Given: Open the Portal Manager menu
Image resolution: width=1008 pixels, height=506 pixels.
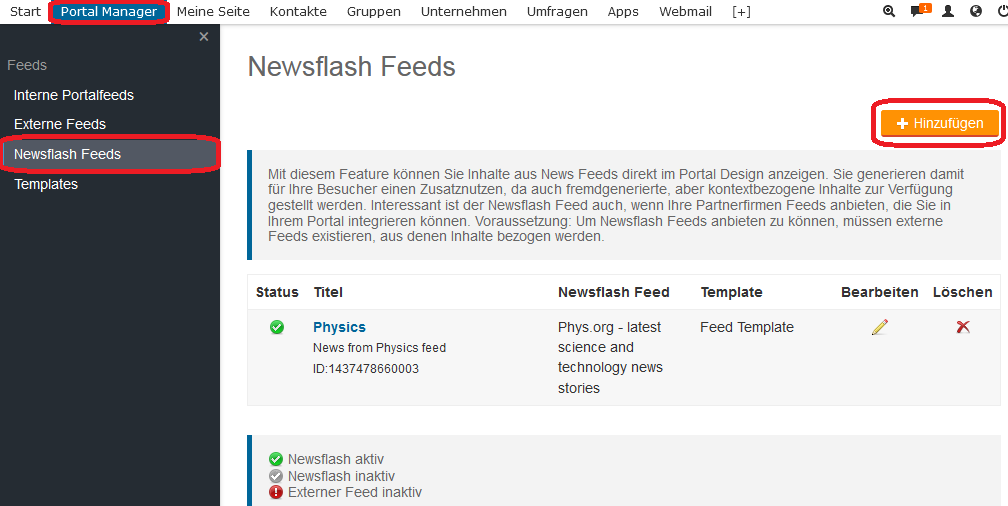Looking at the screenshot, I should pyautogui.click(x=109, y=12).
